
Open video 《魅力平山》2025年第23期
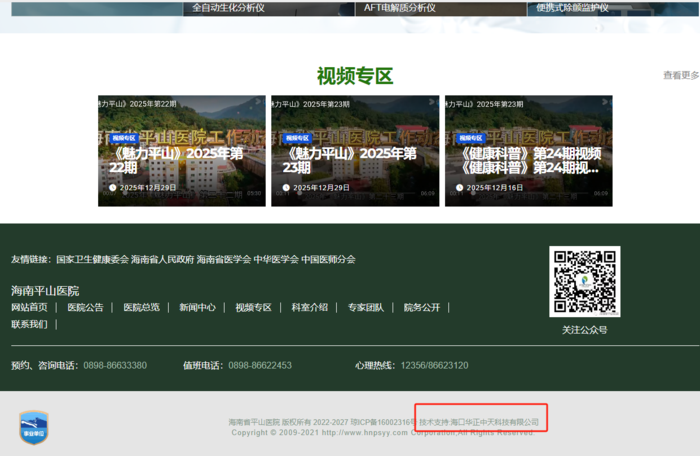coord(355,151)
